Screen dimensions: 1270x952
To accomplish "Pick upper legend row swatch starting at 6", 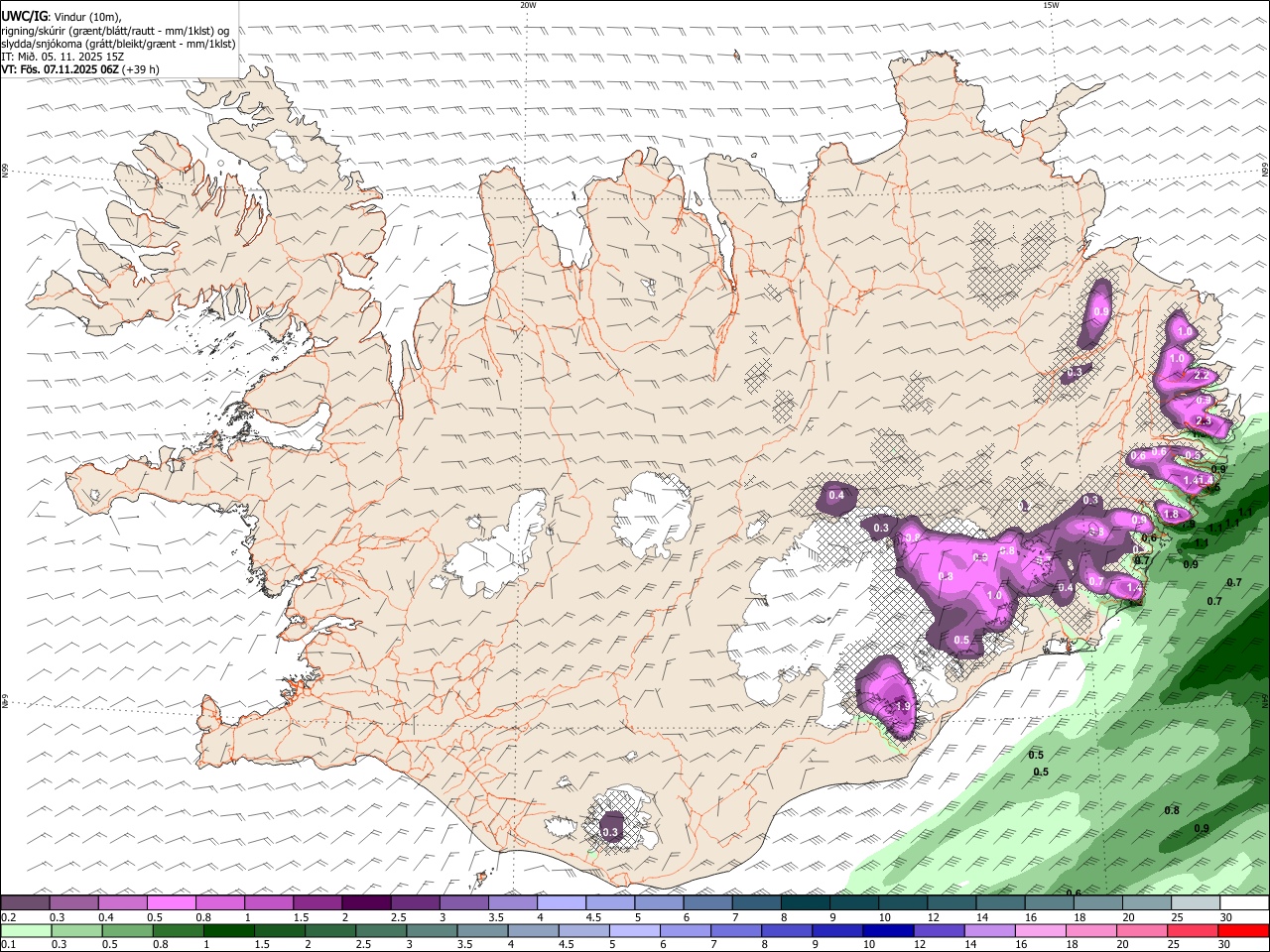I will point(707,902).
